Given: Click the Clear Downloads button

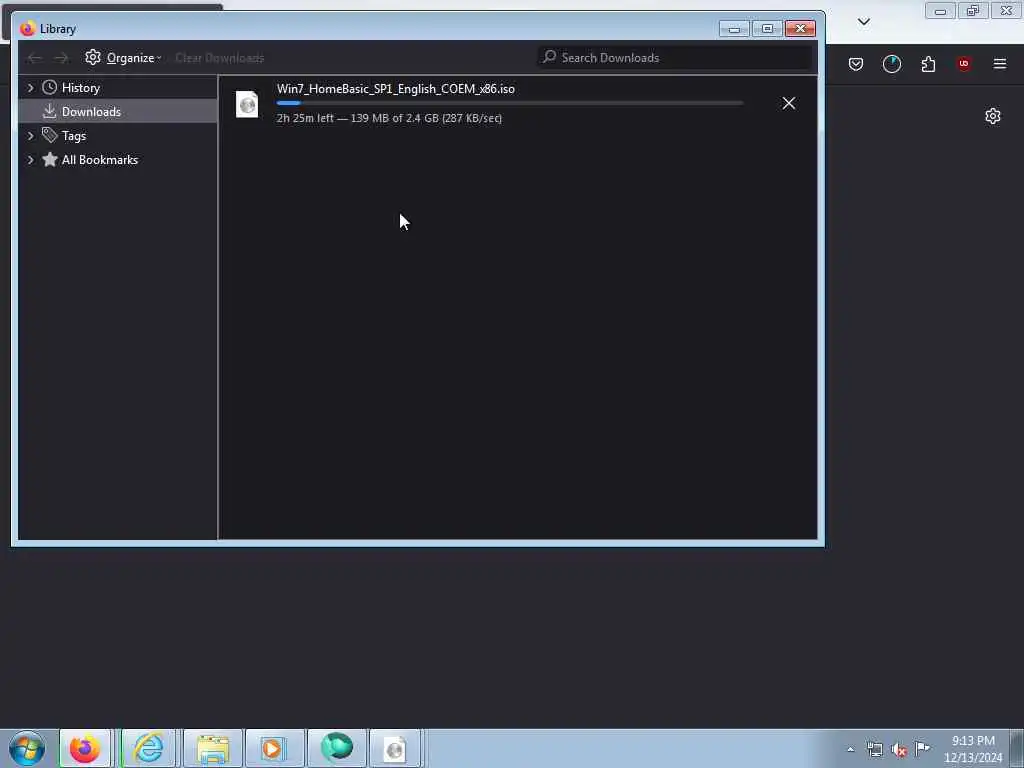Looking at the screenshot, I should click(x=219, y=57).
